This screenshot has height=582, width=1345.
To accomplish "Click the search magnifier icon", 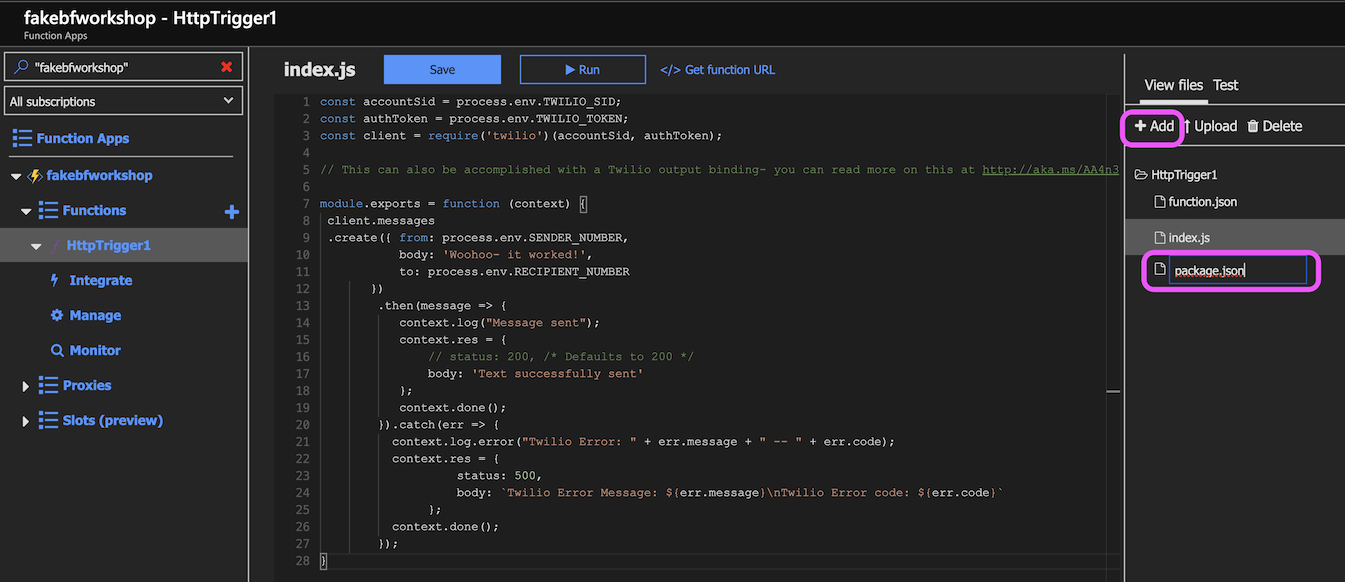I will (x=22, y=67).
